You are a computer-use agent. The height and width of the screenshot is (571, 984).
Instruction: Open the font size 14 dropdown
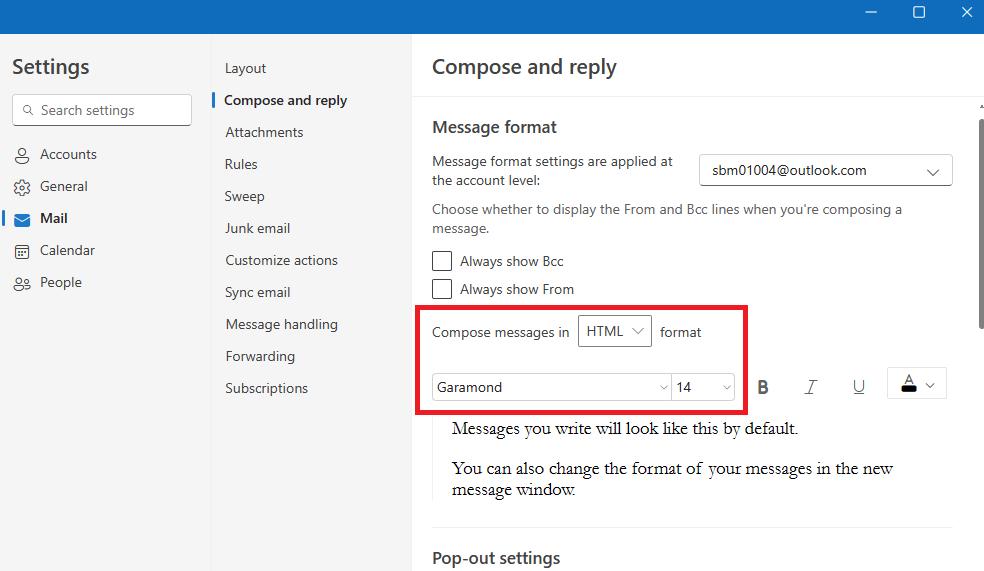(x=703, y=387)
